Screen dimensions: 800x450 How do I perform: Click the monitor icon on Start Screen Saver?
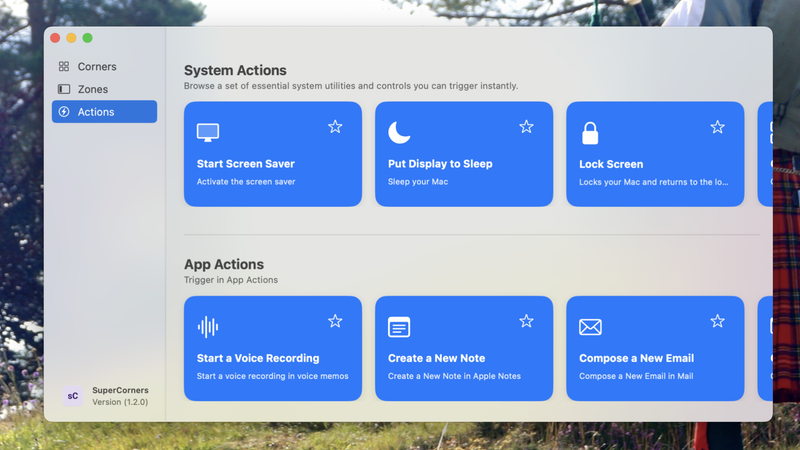click(x=208, y=132)
